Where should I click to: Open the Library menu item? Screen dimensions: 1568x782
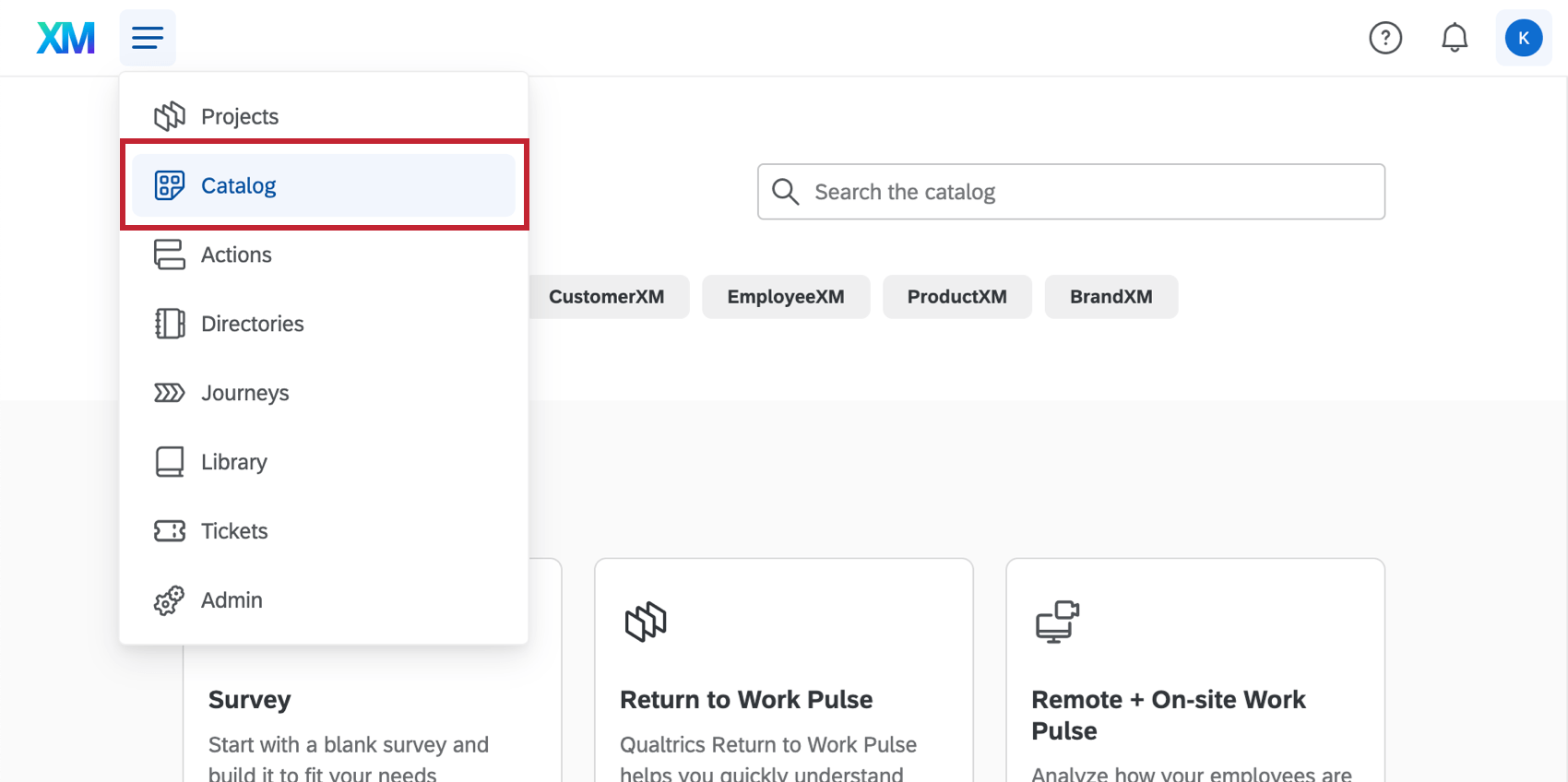point(324,462)
